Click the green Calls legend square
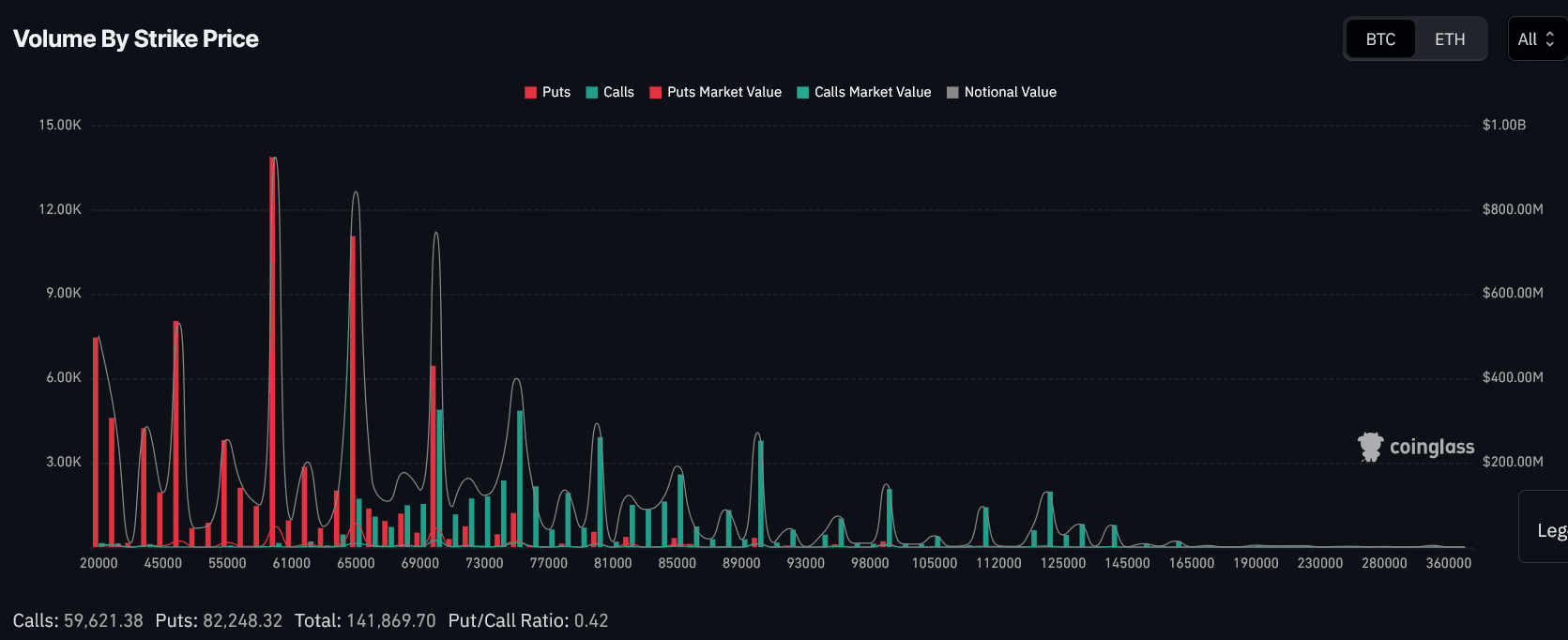Image resolution: width=1568 pixels, height=640 pixels. coord(592,92)
